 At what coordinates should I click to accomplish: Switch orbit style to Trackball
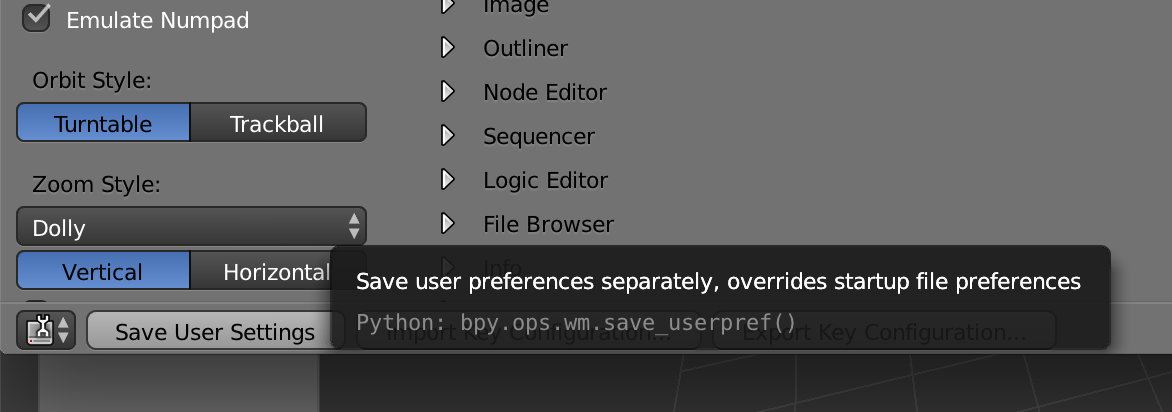pos(277,124)
